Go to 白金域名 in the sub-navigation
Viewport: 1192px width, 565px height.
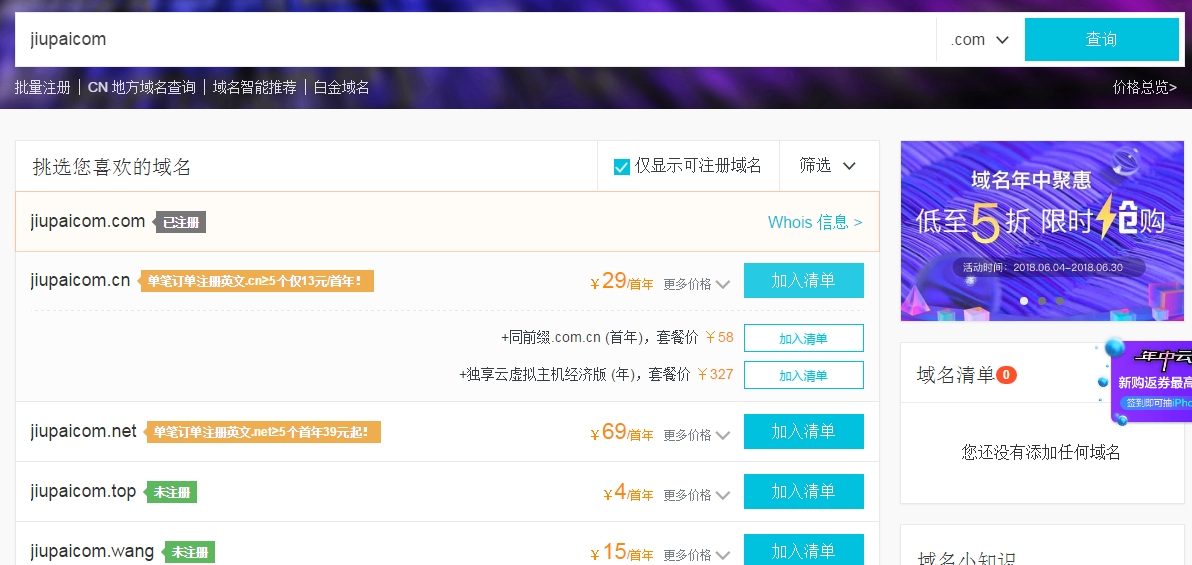(x=342, y=87)
